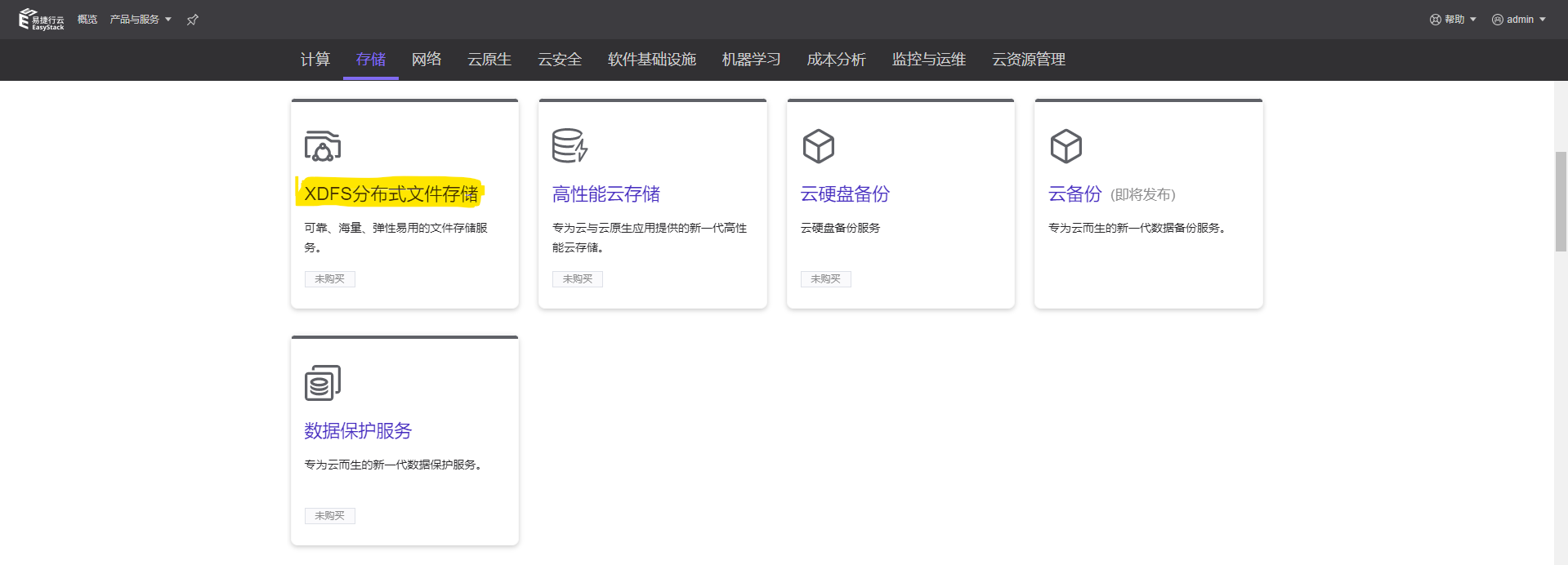Switch to the 云原生 tab
The width and height of the screenshot is (1568, 565).
tap(489, 60)
